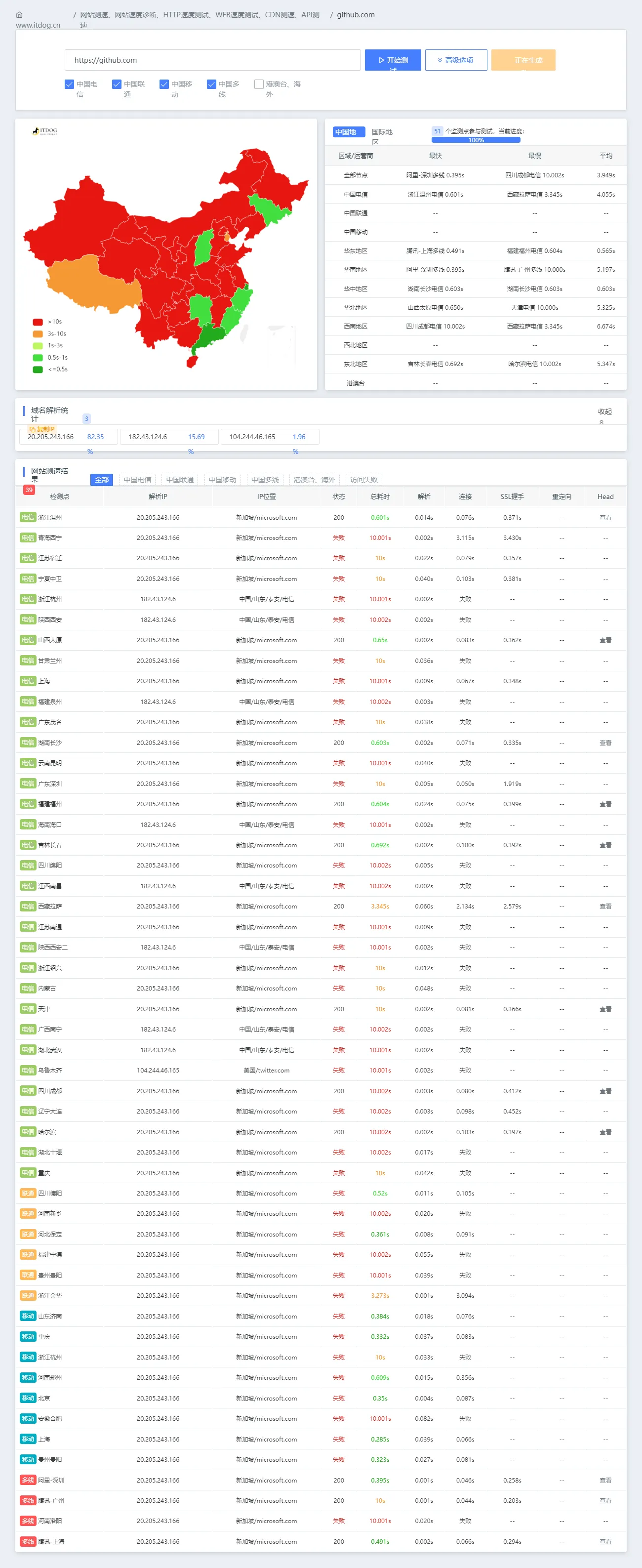Click the home icon beside www.itdog.cn
Viewport: 642px width, 1568px height.
[x=19, y=15]
